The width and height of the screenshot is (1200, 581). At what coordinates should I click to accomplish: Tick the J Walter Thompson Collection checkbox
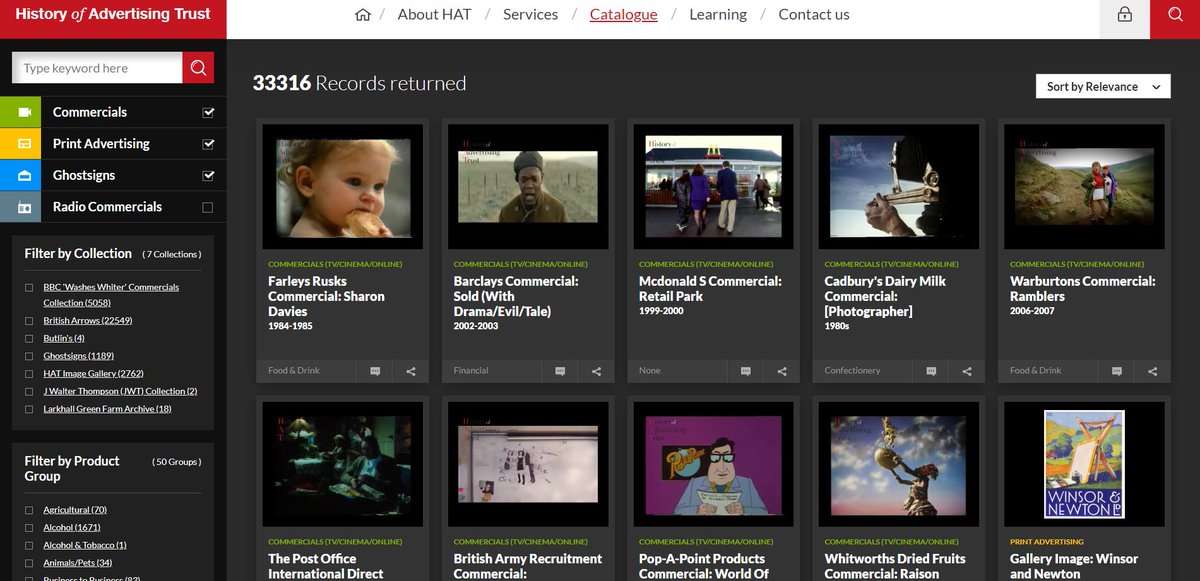(29, 392)
